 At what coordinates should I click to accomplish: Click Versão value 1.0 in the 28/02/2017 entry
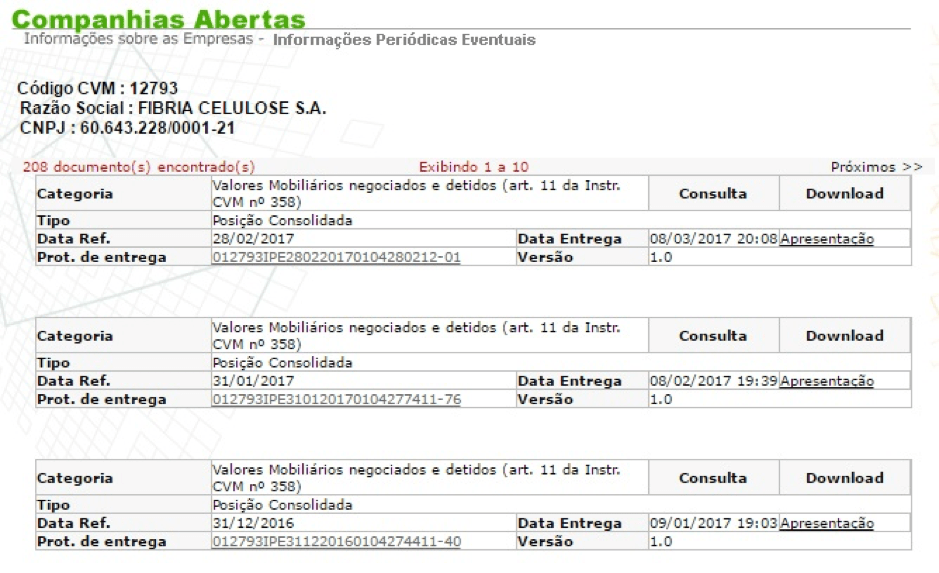[x=661, y=257]
